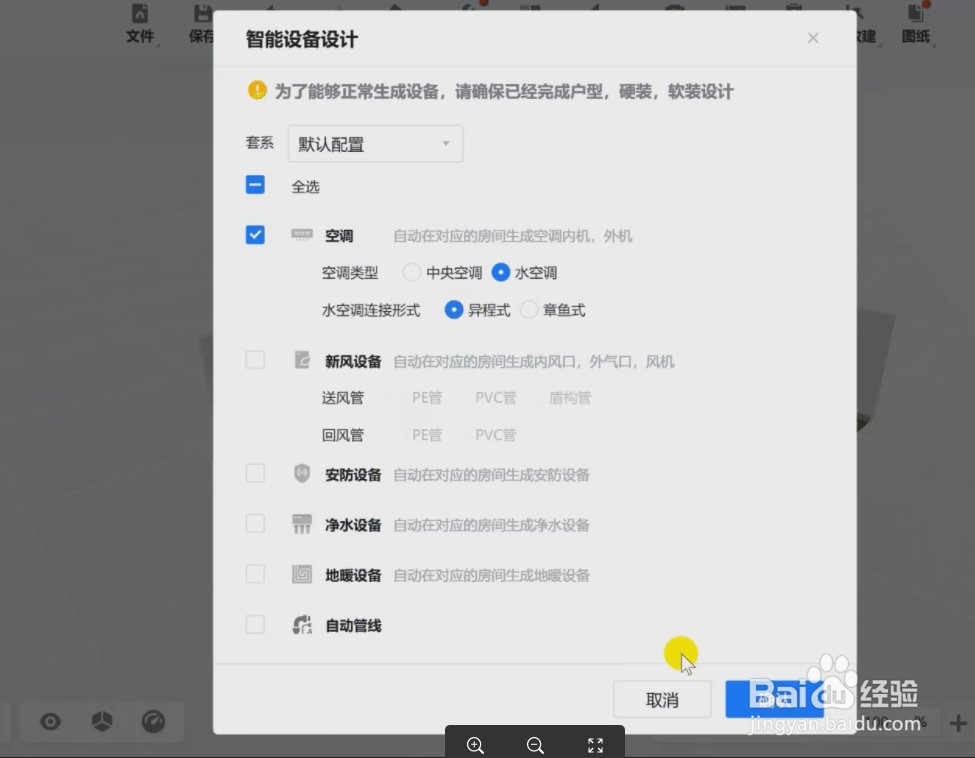Enable the 地暖设备 checkbox
Screen dimensions: 975x758
click(x=255, y=573)
